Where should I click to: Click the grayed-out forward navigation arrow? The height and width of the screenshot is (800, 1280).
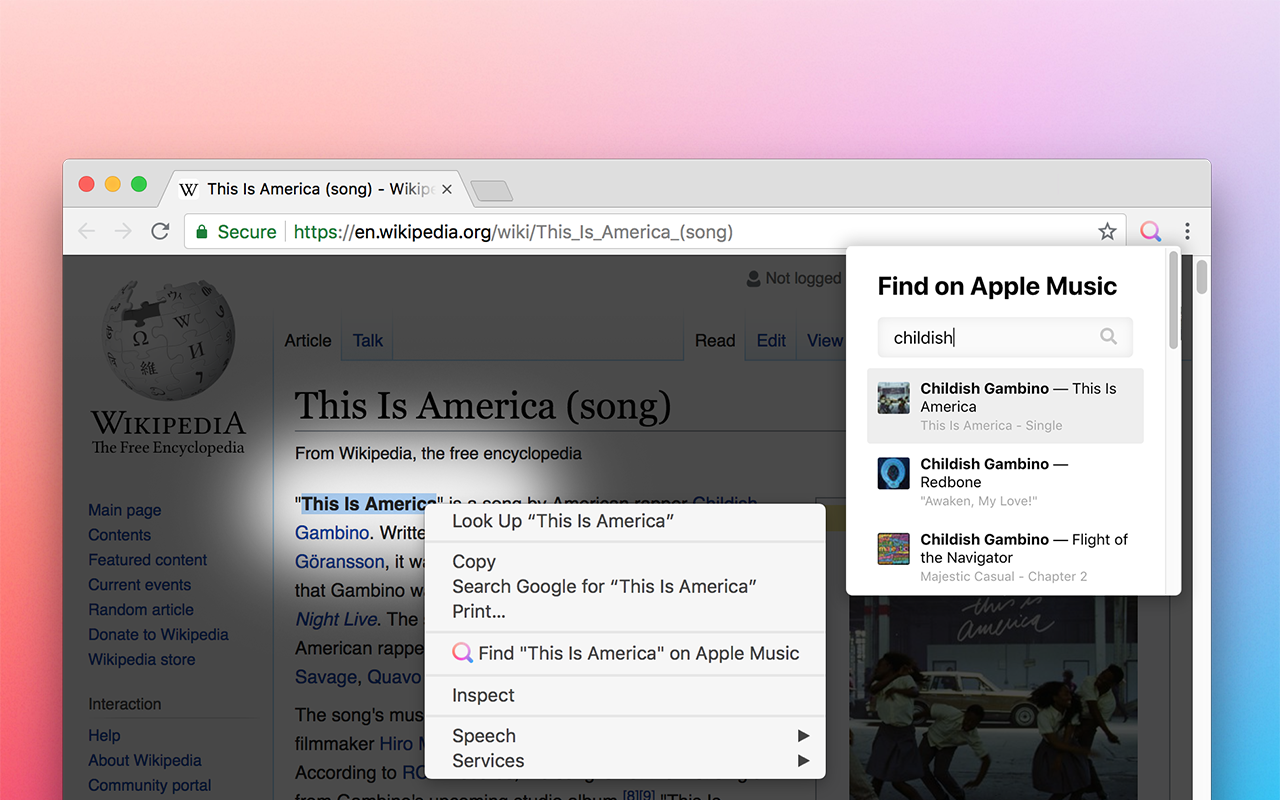(x=123, y=231)
